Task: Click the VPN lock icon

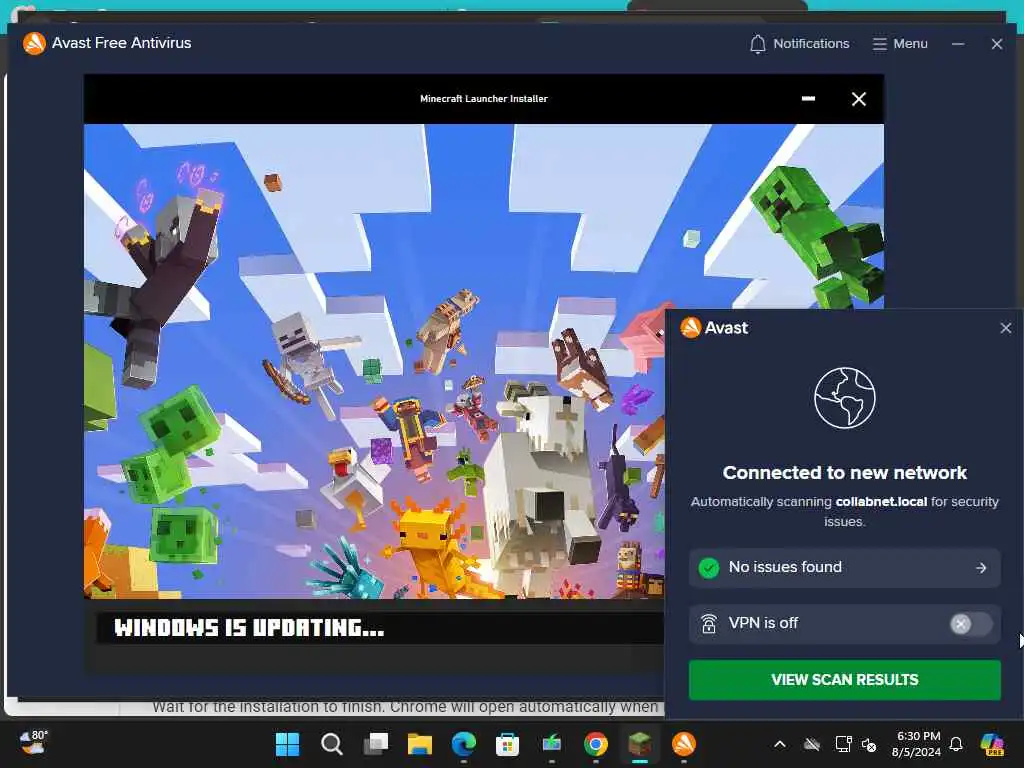Action: [x=709, y=624]
